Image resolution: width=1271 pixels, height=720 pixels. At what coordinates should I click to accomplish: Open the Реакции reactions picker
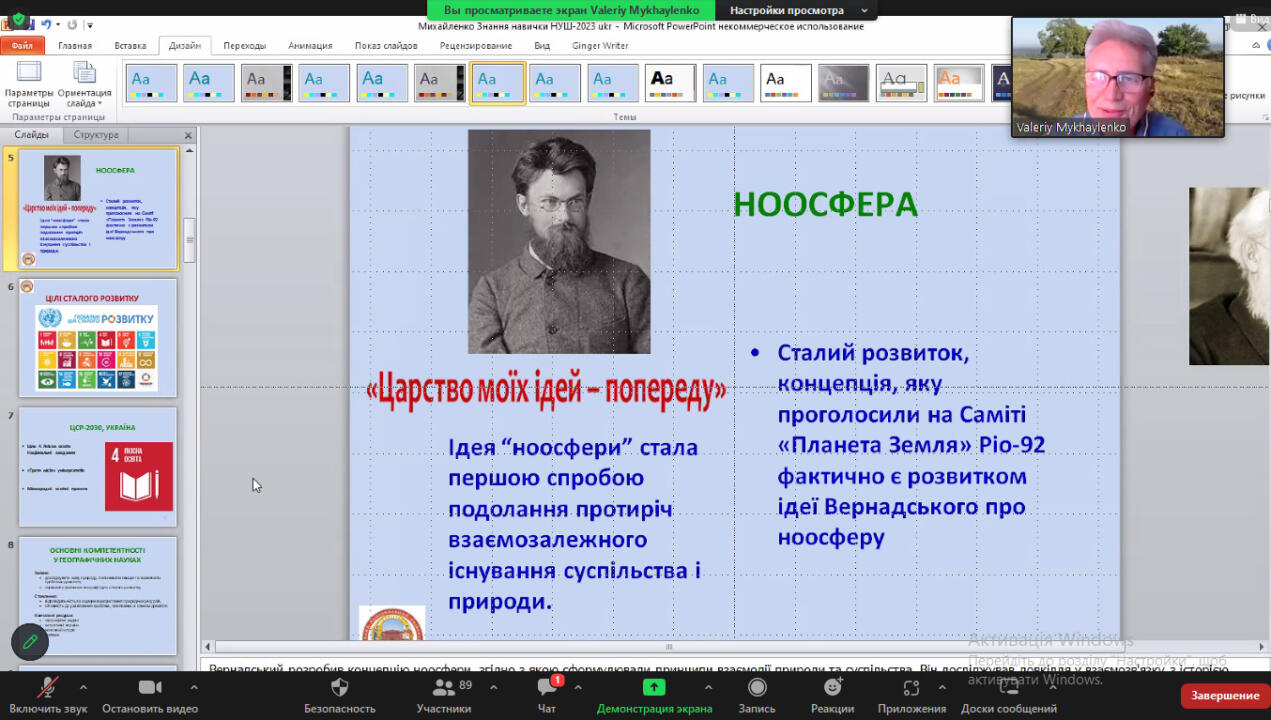[832, 695]
